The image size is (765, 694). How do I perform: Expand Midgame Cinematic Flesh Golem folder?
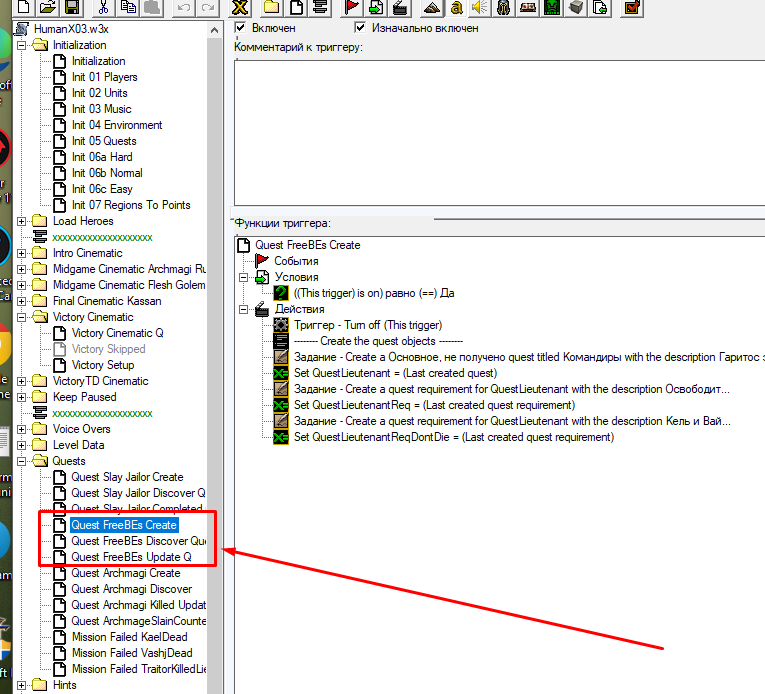[21, 285]
